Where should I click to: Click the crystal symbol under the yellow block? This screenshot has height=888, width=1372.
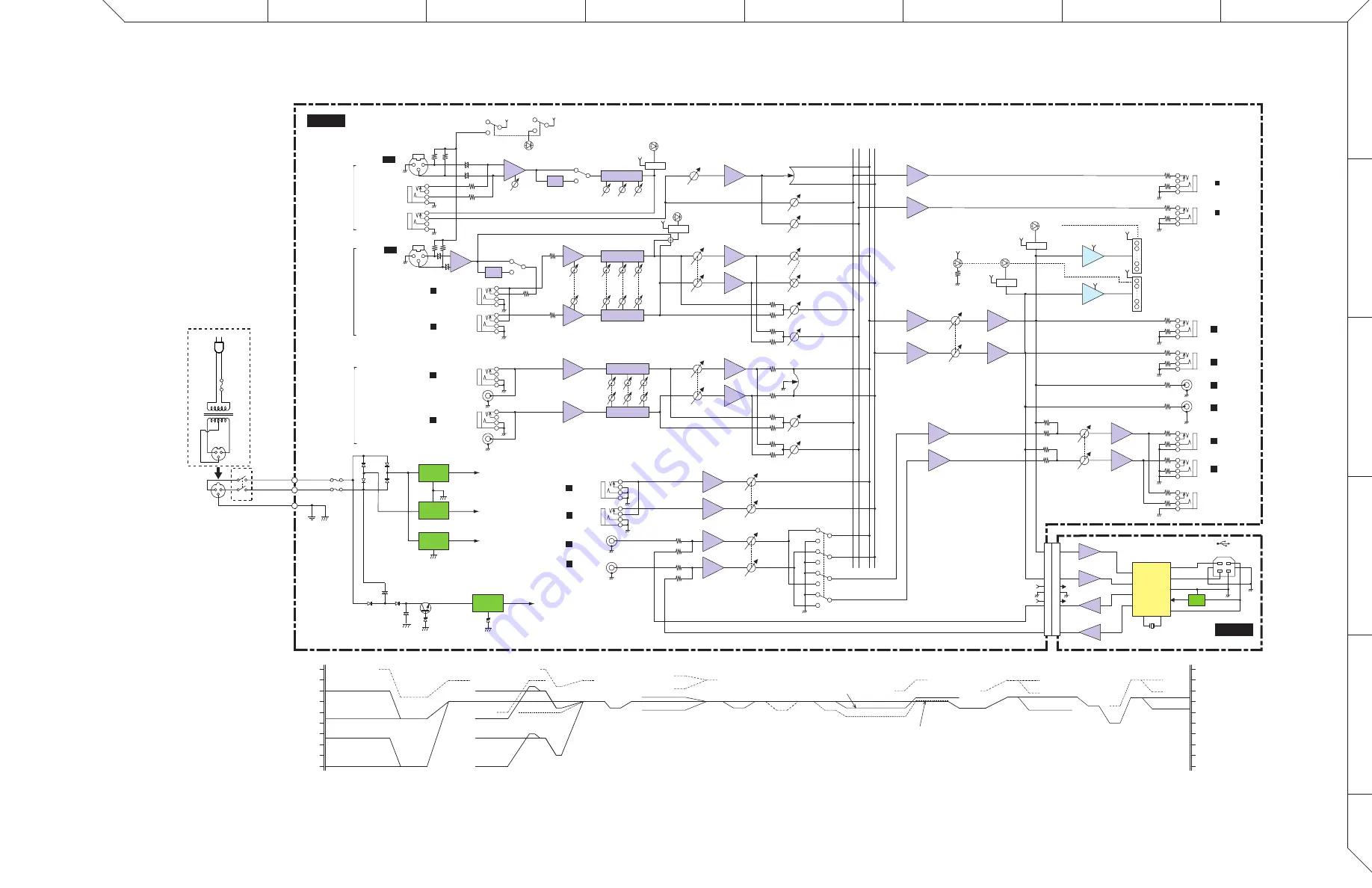[x=1152, y=625]
